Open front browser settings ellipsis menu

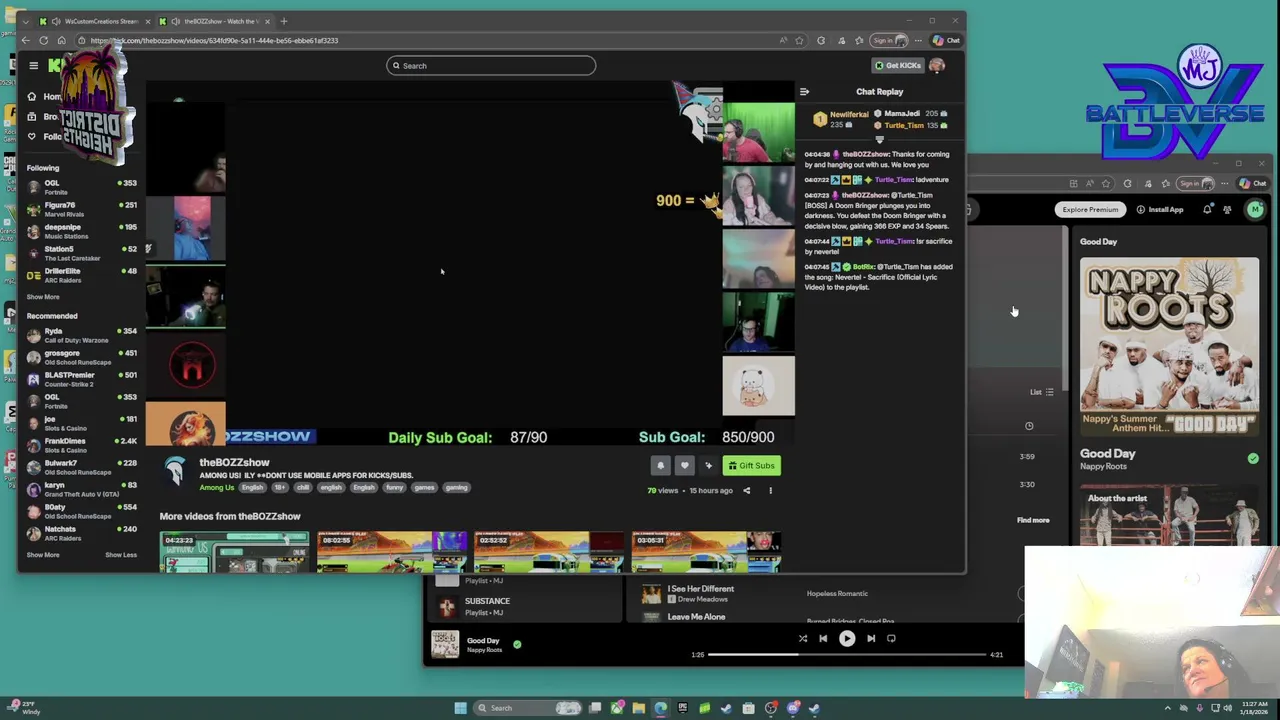click(x=918, y=41)
